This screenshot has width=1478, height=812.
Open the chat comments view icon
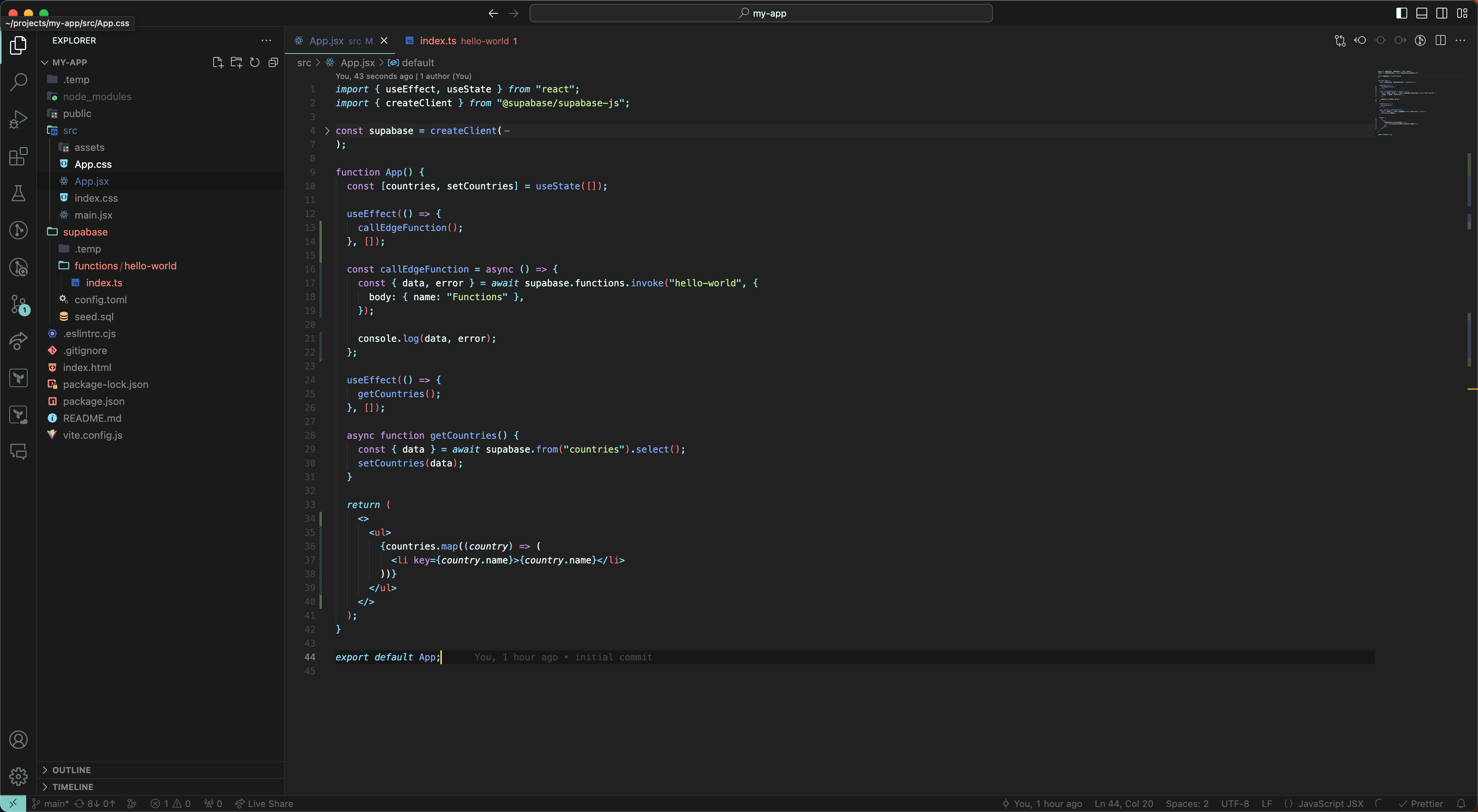[x=18, y=452]
